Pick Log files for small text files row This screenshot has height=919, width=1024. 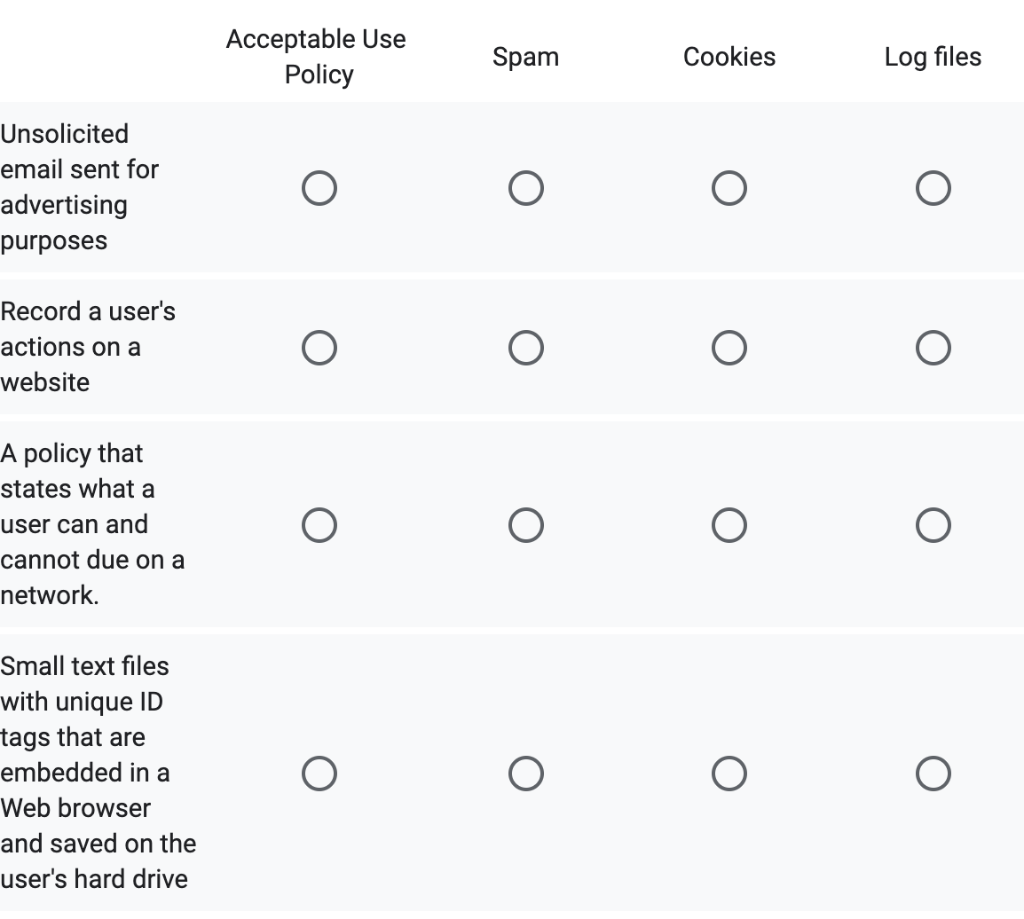point(932,773)
